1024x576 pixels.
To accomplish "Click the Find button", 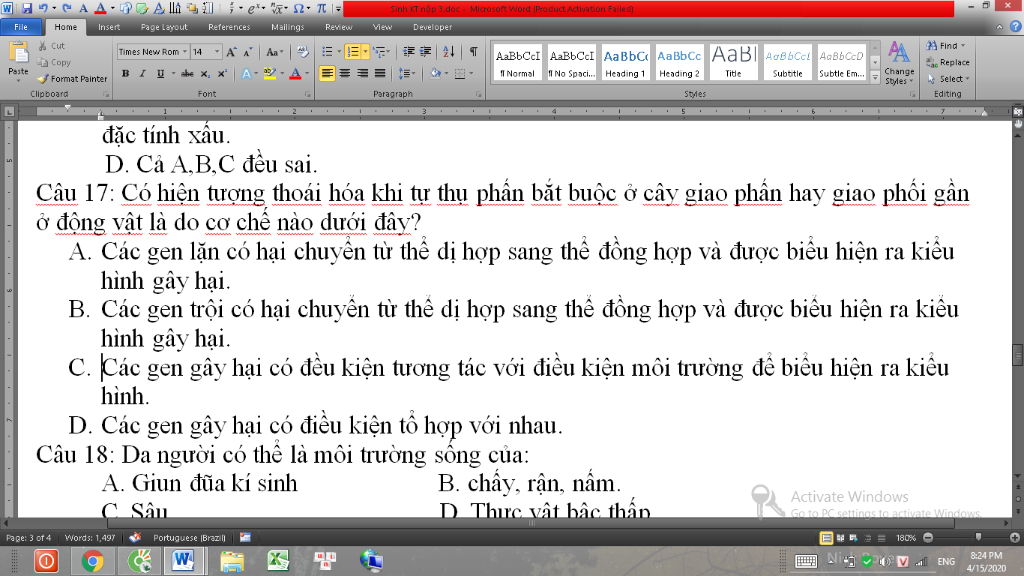I will (x=945, y=46).
